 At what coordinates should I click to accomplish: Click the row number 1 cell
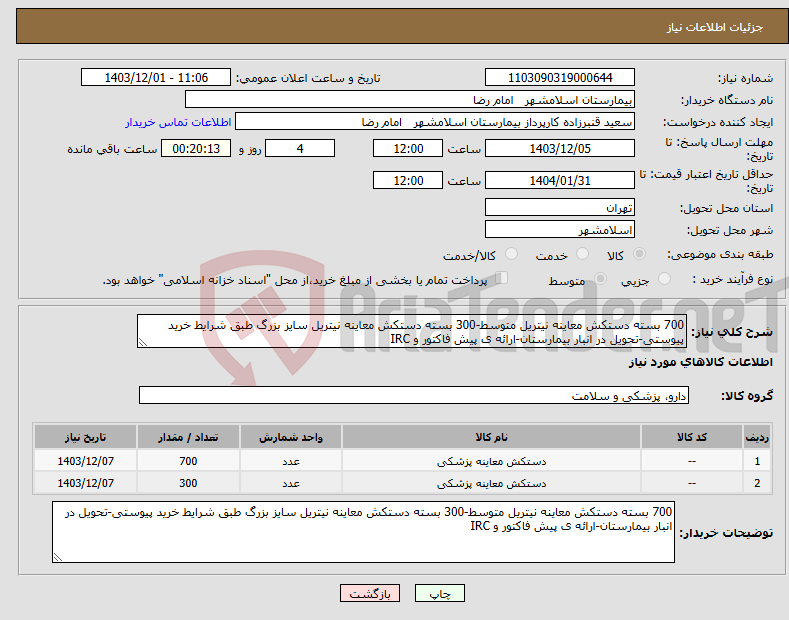pyautogui.click(x=757, y=461)
